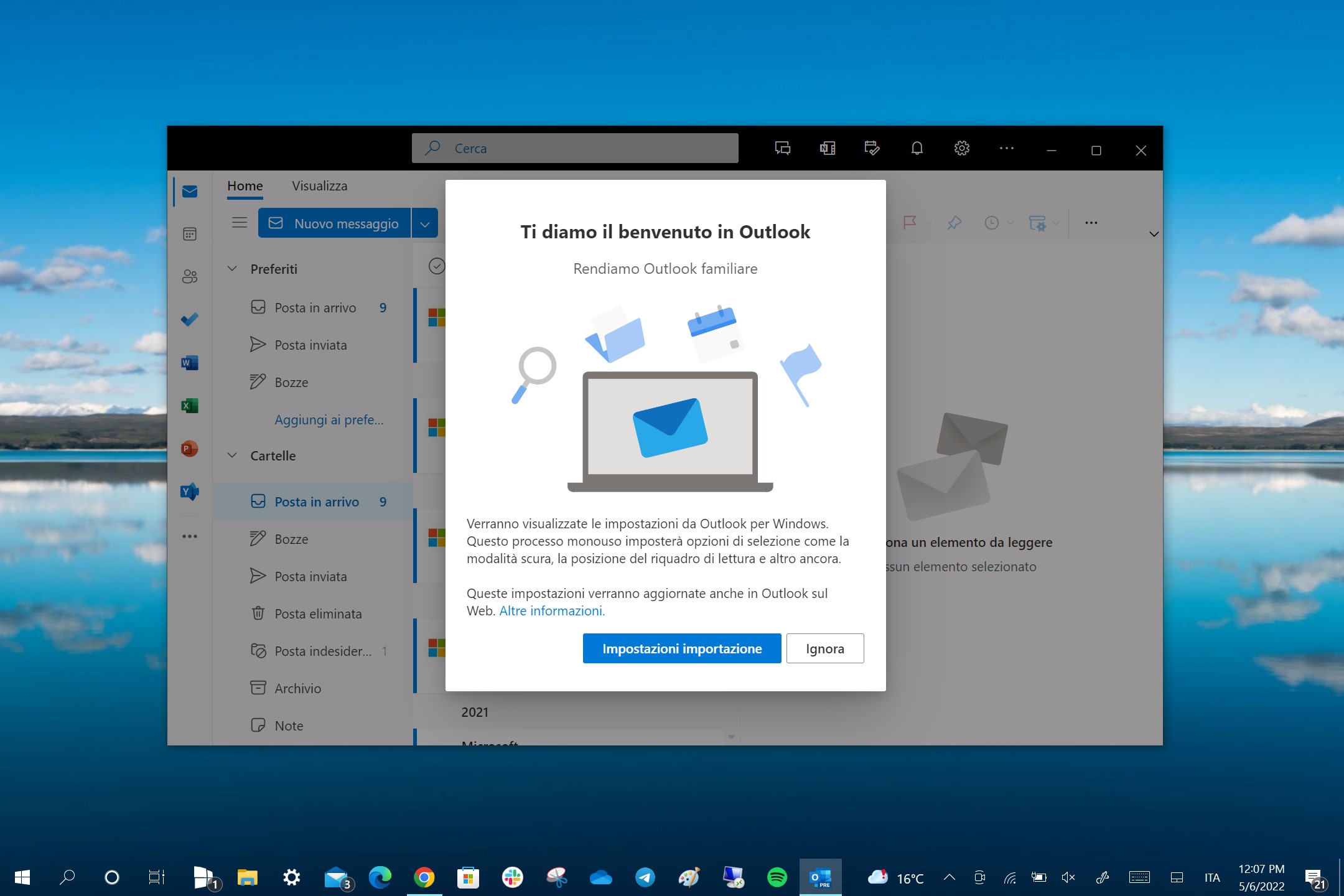Launch Excel from the left sidebar
The width and height of the screenshot is (1344, 896).
point(190,406)
